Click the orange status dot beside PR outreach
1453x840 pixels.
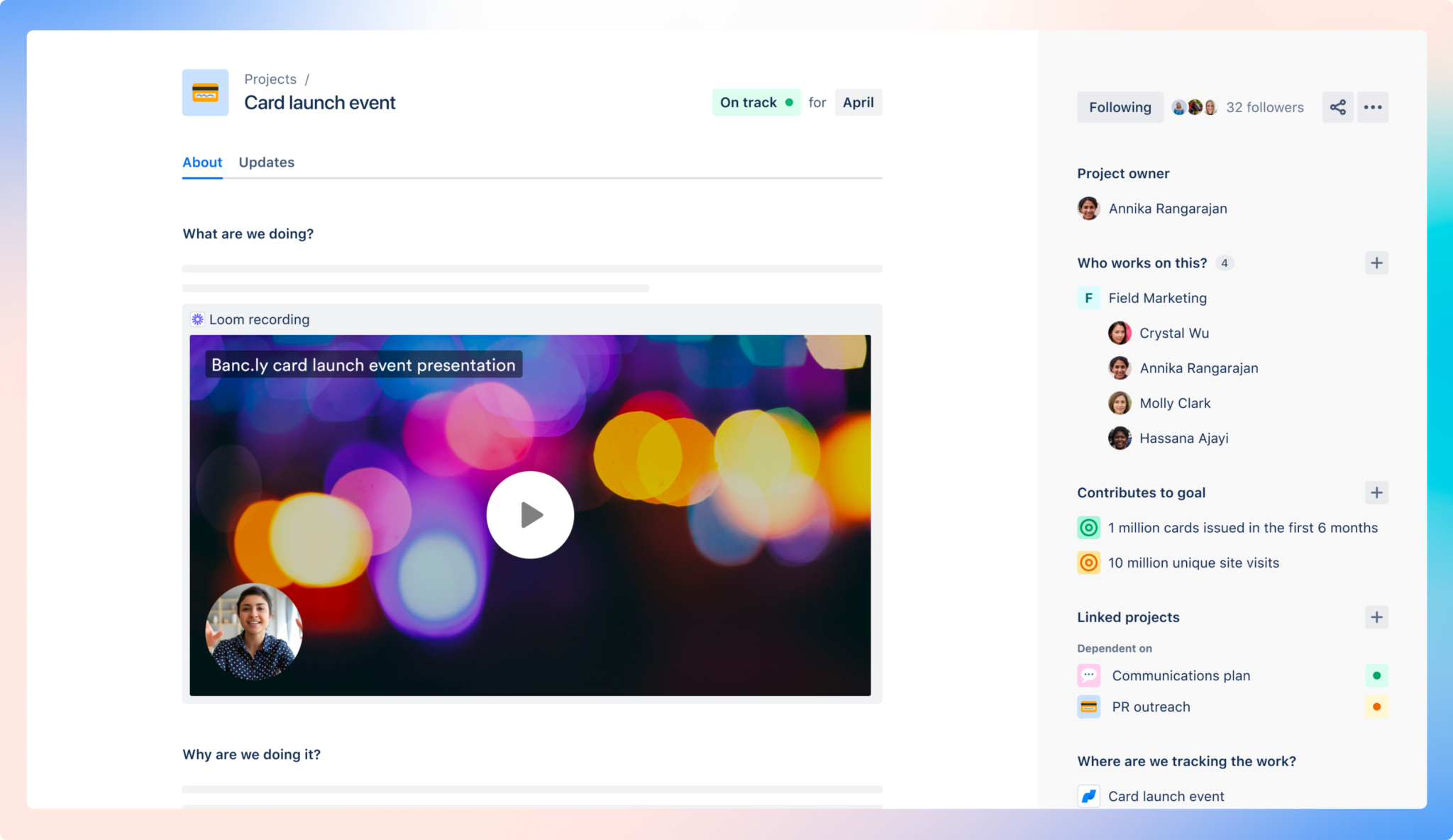click(1377, 707)
